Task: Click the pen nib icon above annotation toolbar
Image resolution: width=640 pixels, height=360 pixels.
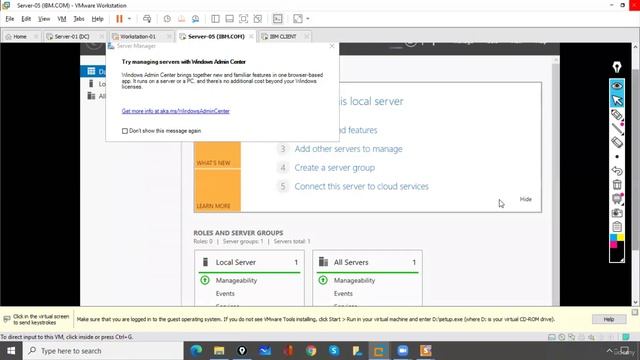Action: point(617,67)
